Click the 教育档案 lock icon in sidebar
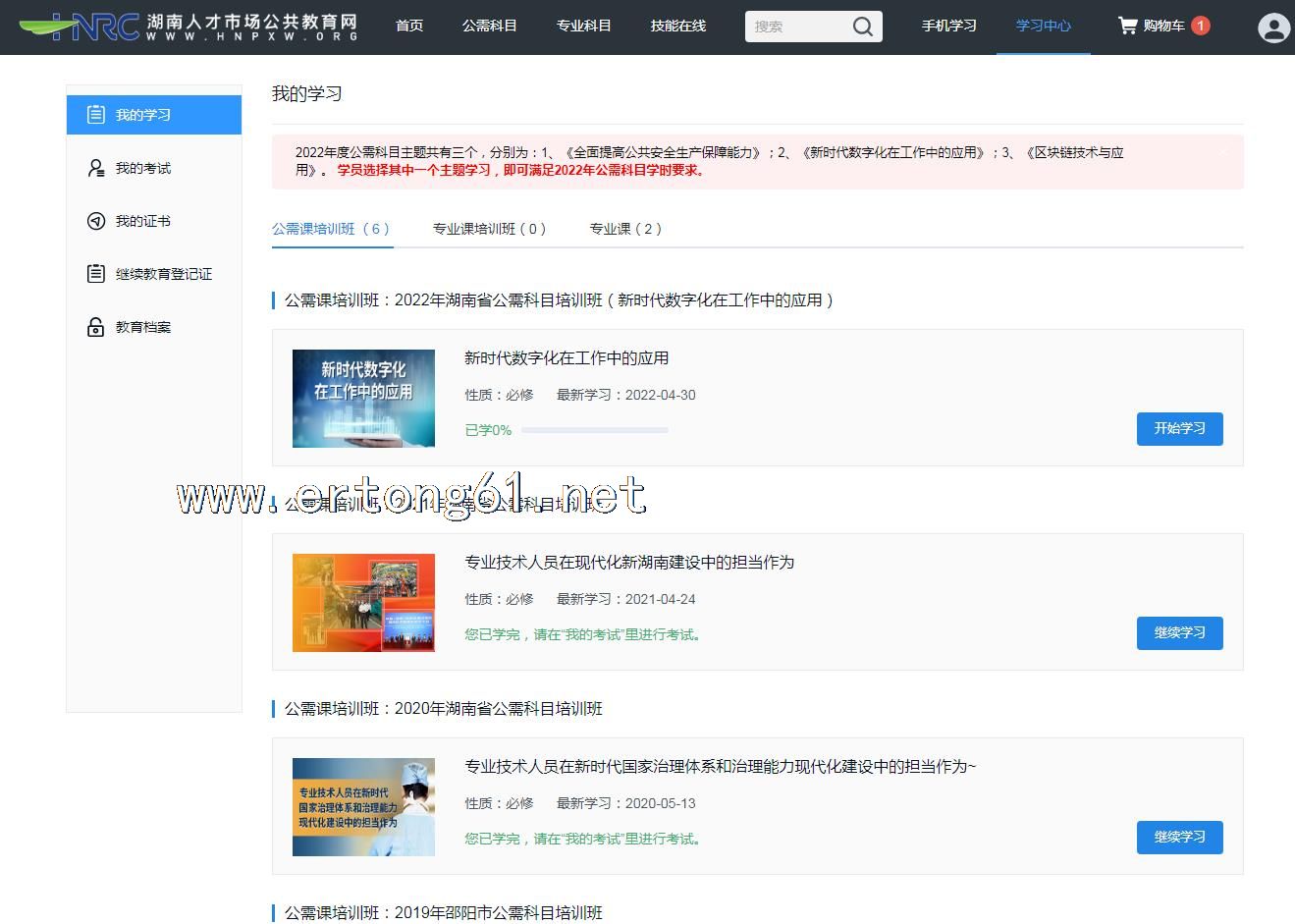 [95, 327]
